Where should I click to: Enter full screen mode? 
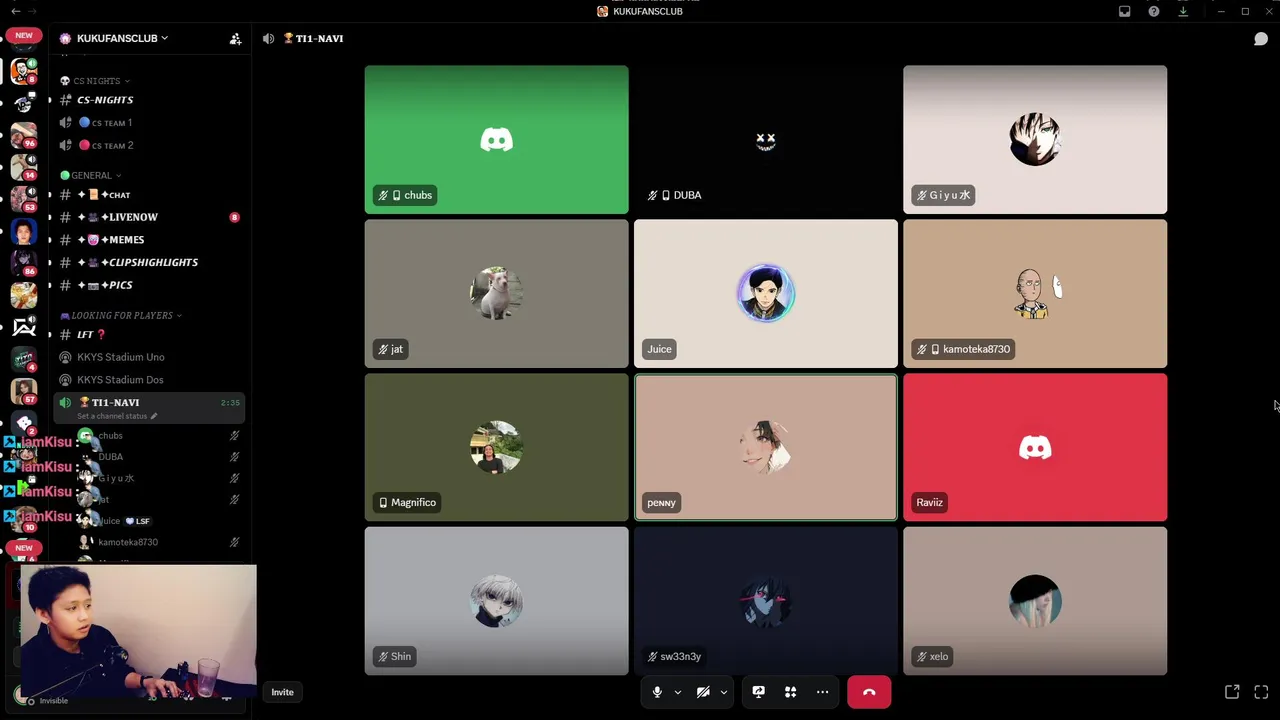pos(1261,692)
